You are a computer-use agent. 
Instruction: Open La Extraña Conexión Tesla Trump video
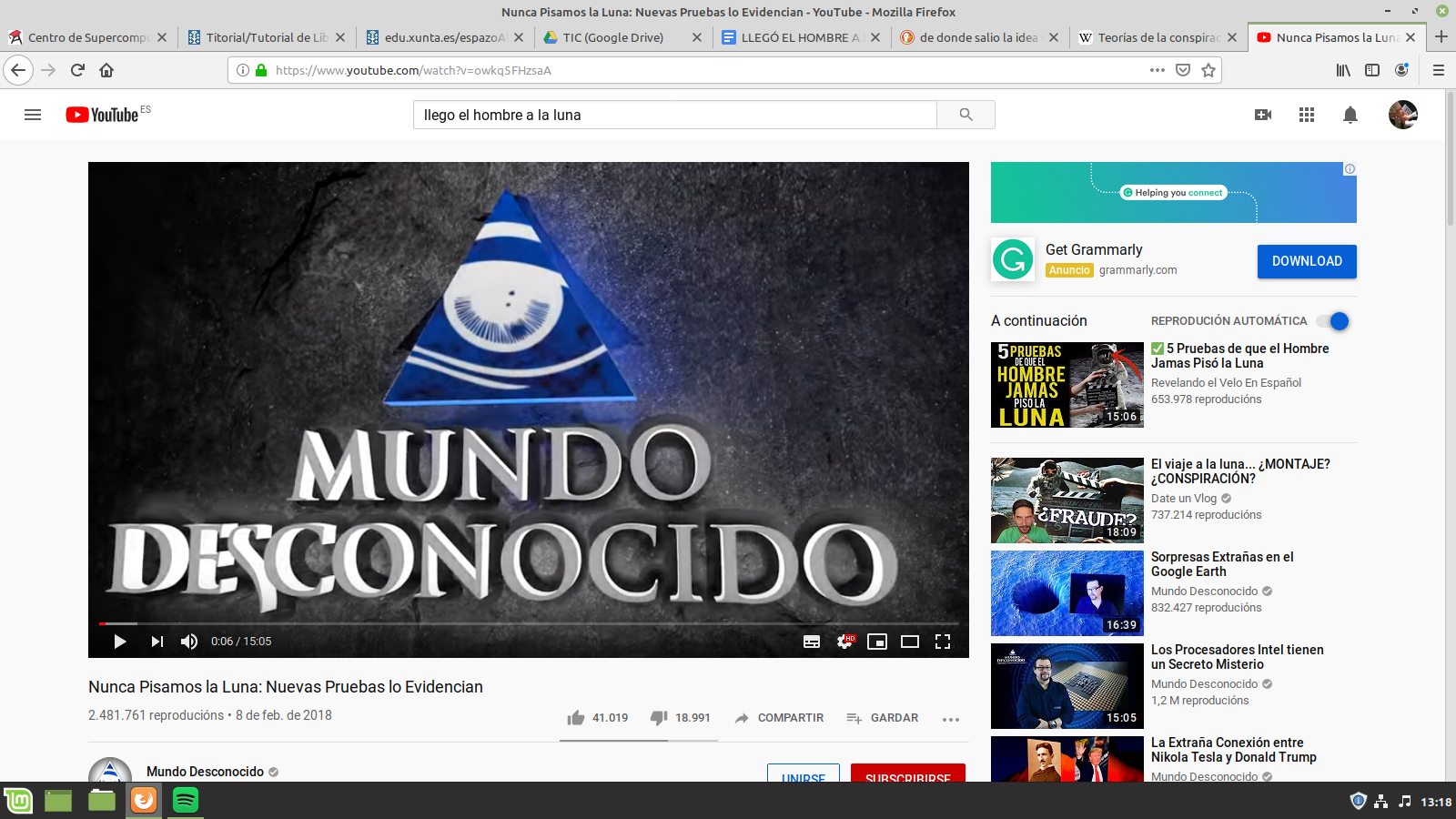[x=1234, y=750]
